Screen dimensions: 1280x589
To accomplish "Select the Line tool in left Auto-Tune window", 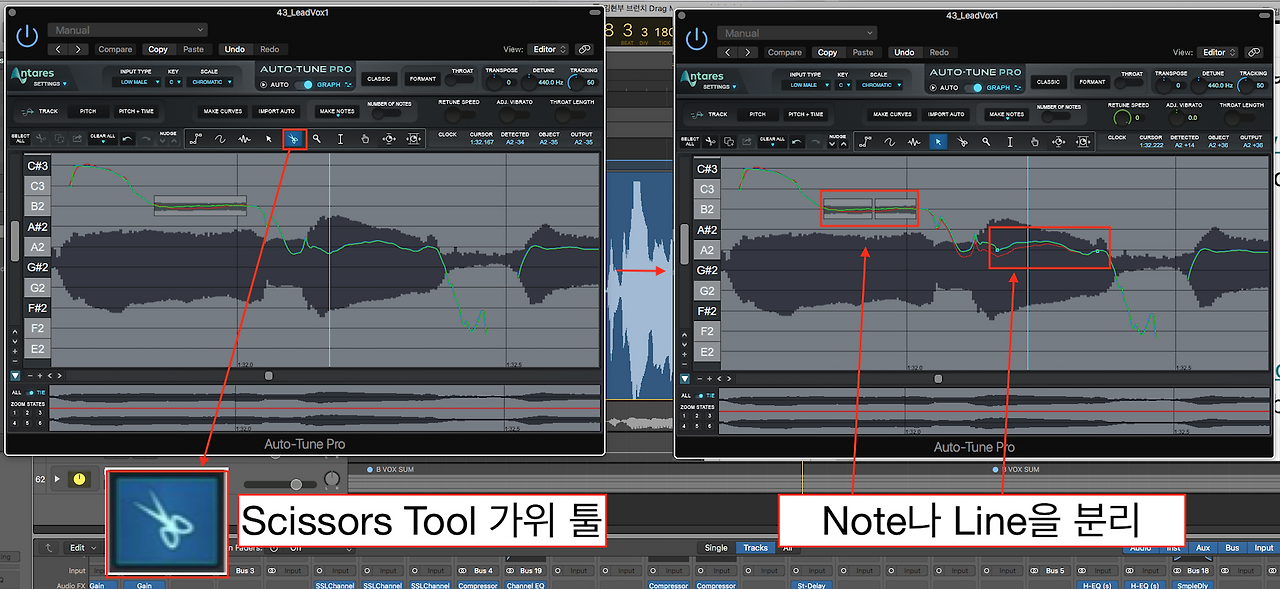I will [x=196, y=139].
